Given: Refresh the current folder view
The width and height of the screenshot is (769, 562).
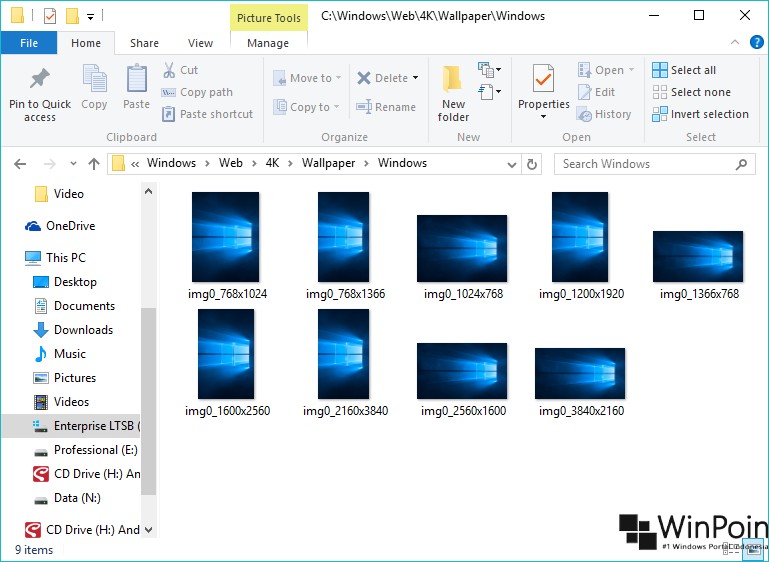Looking at the screenshot, I should click(x=532, y=164).
